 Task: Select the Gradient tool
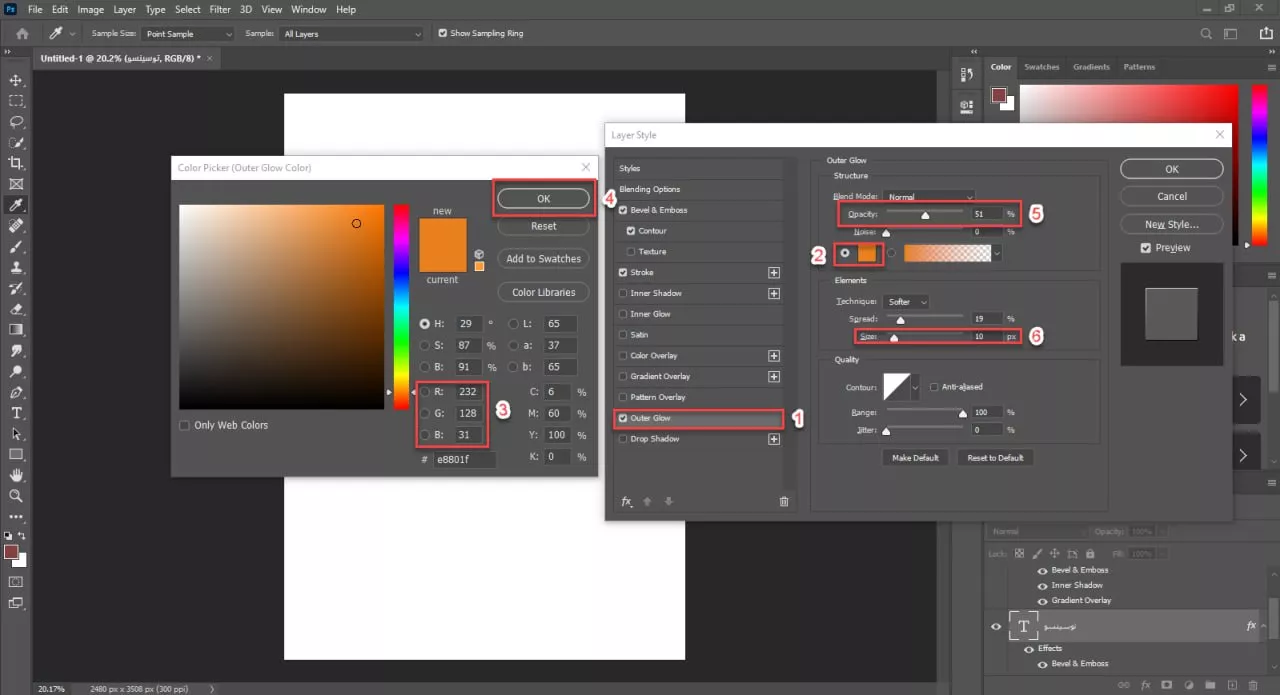click(x=16, y=329)
